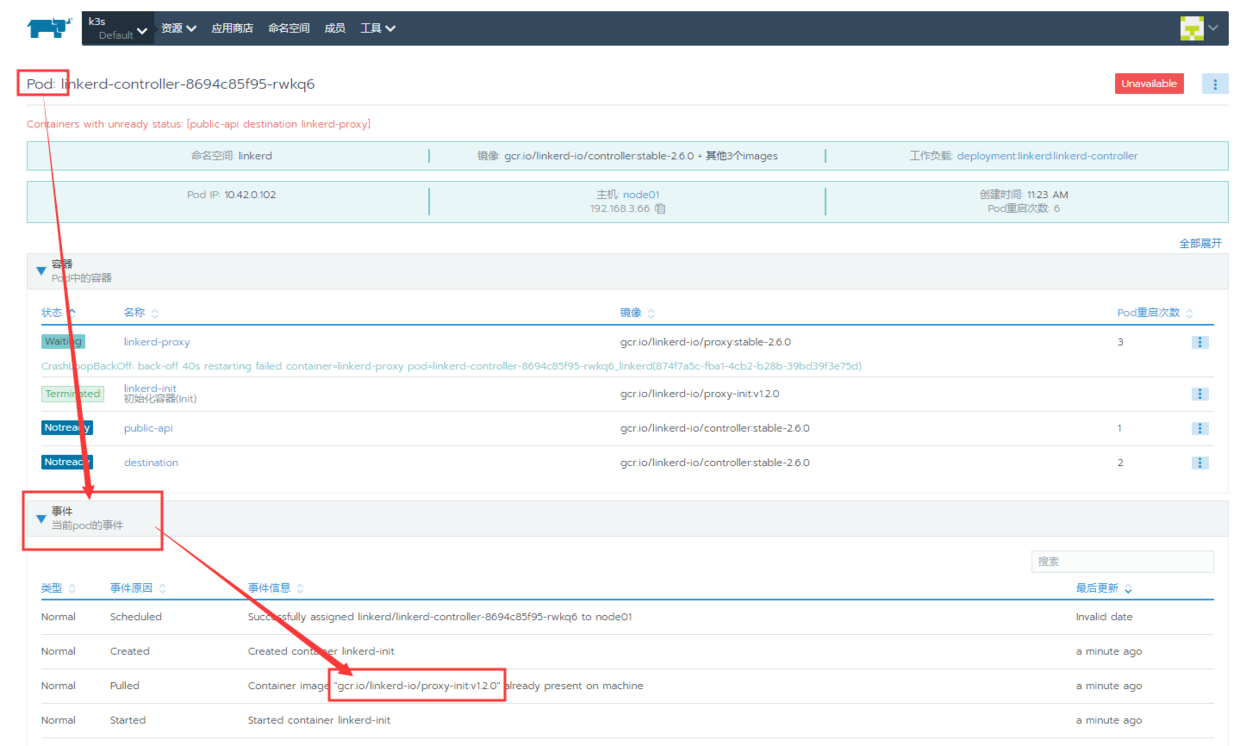This screenshot has width=1240, height=746.
Task: Open the linkerd-init container link
Action: [150, 388]
